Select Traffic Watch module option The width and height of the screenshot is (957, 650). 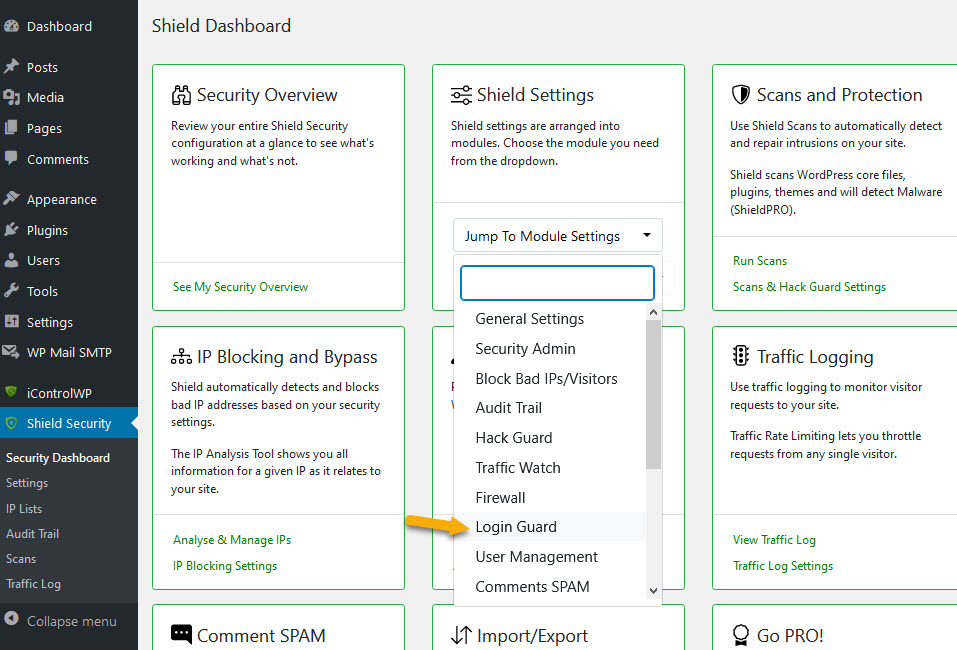click(518, 468)
